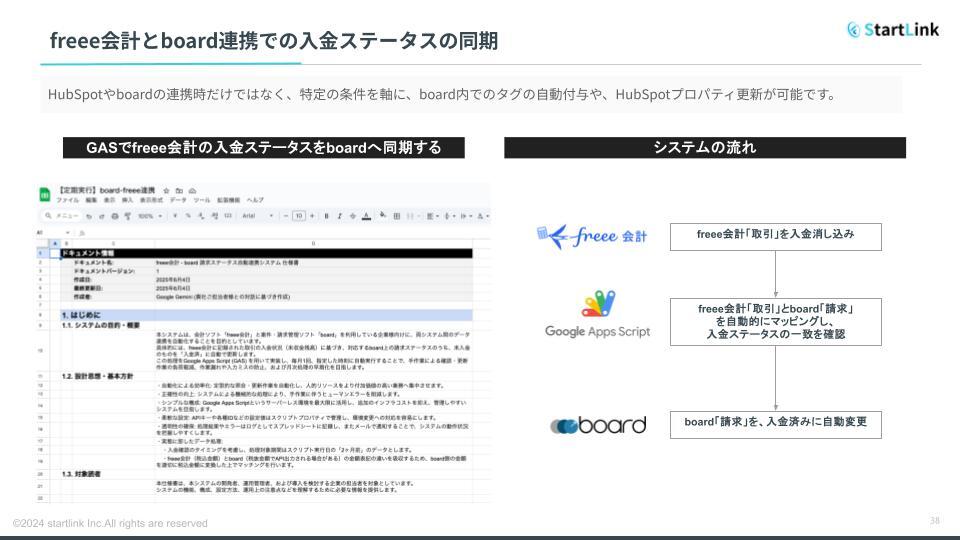Click the merge cells icon
This screenshot has width=960, height=540.
[411, 216]
